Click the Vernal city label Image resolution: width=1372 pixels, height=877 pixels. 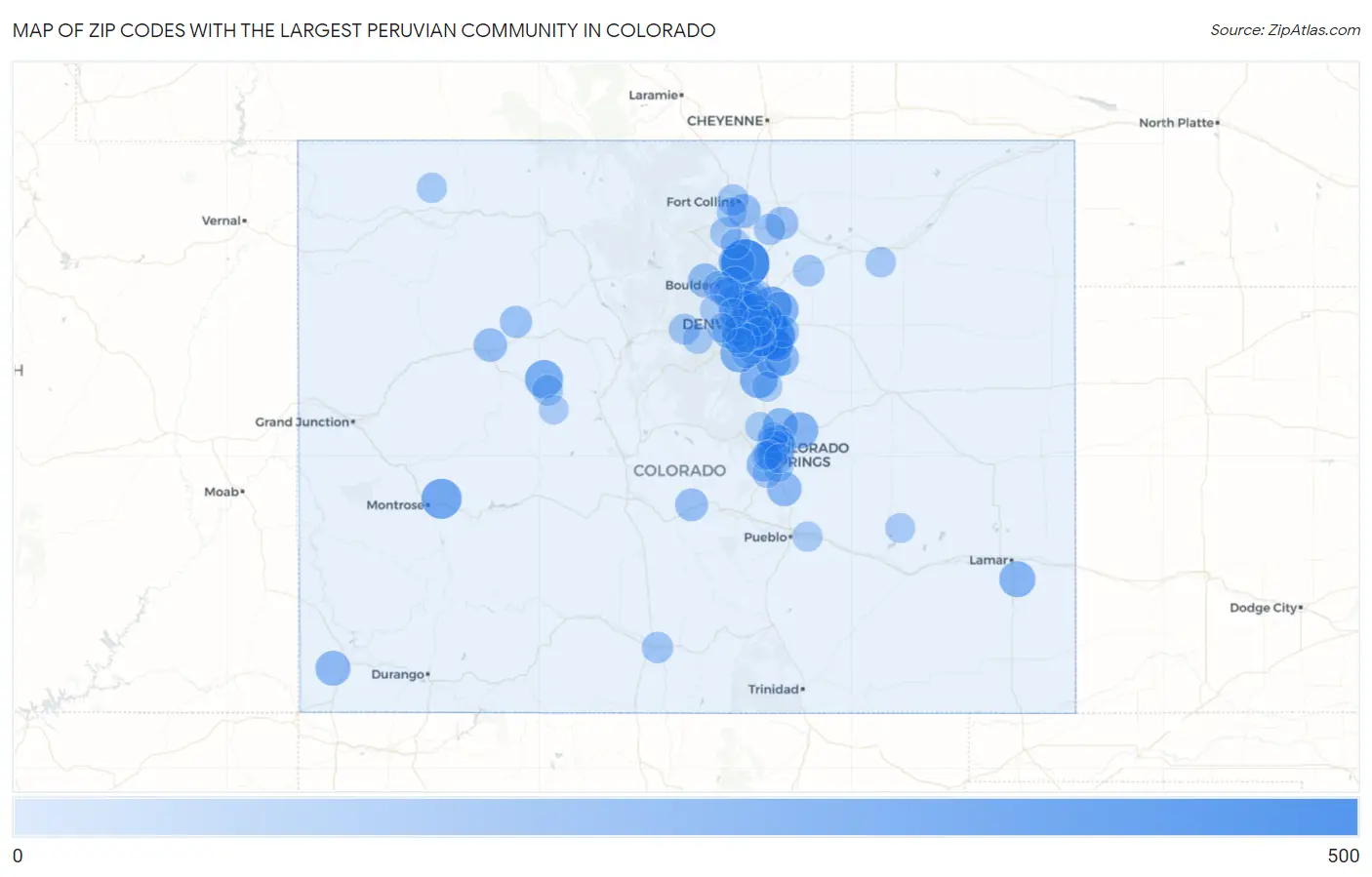click(x=221, y=220)
